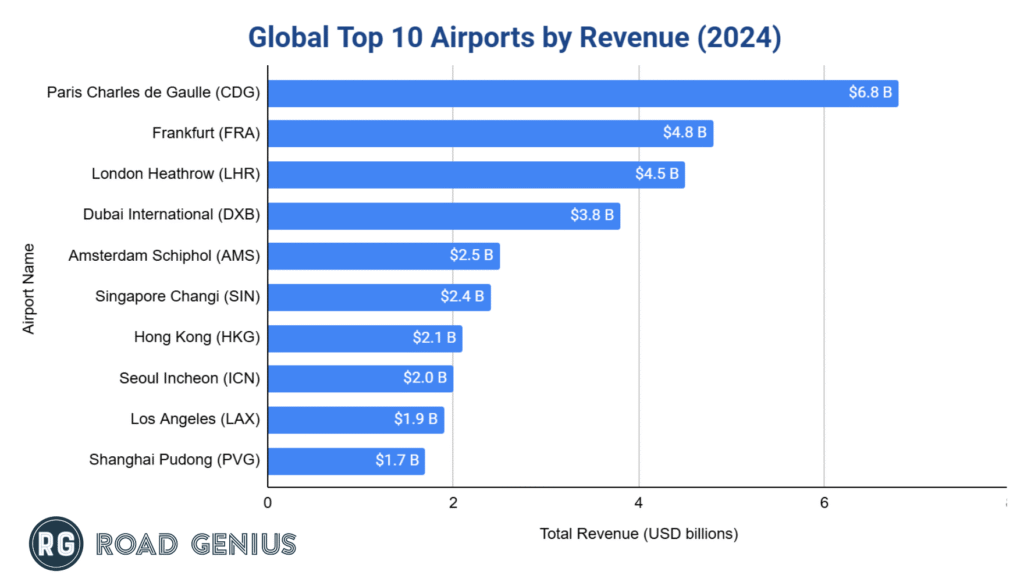Click the $1.7 B Shanghai Pudong data label
Image resolution: width=1024 pixels, height=582 pixels.
397,461
